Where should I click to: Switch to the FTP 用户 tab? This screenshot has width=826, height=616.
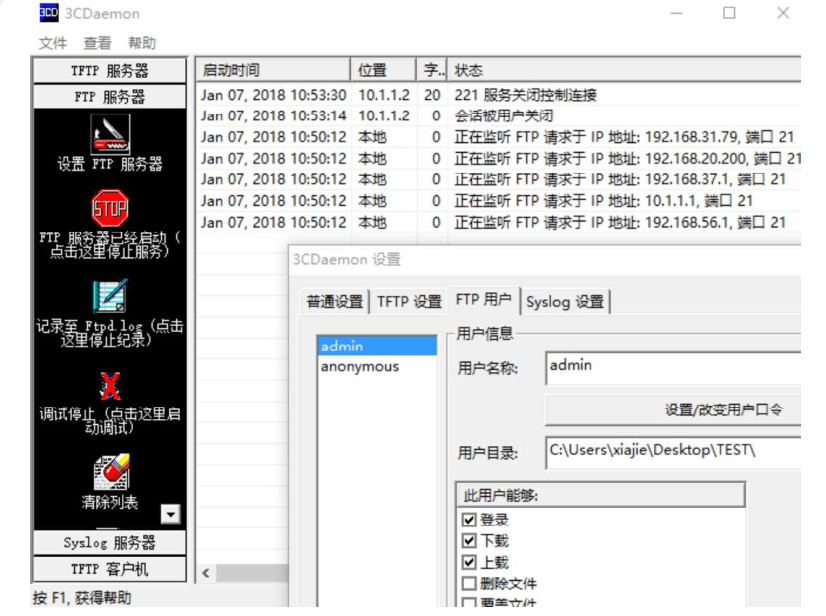[x=484, y=300]
